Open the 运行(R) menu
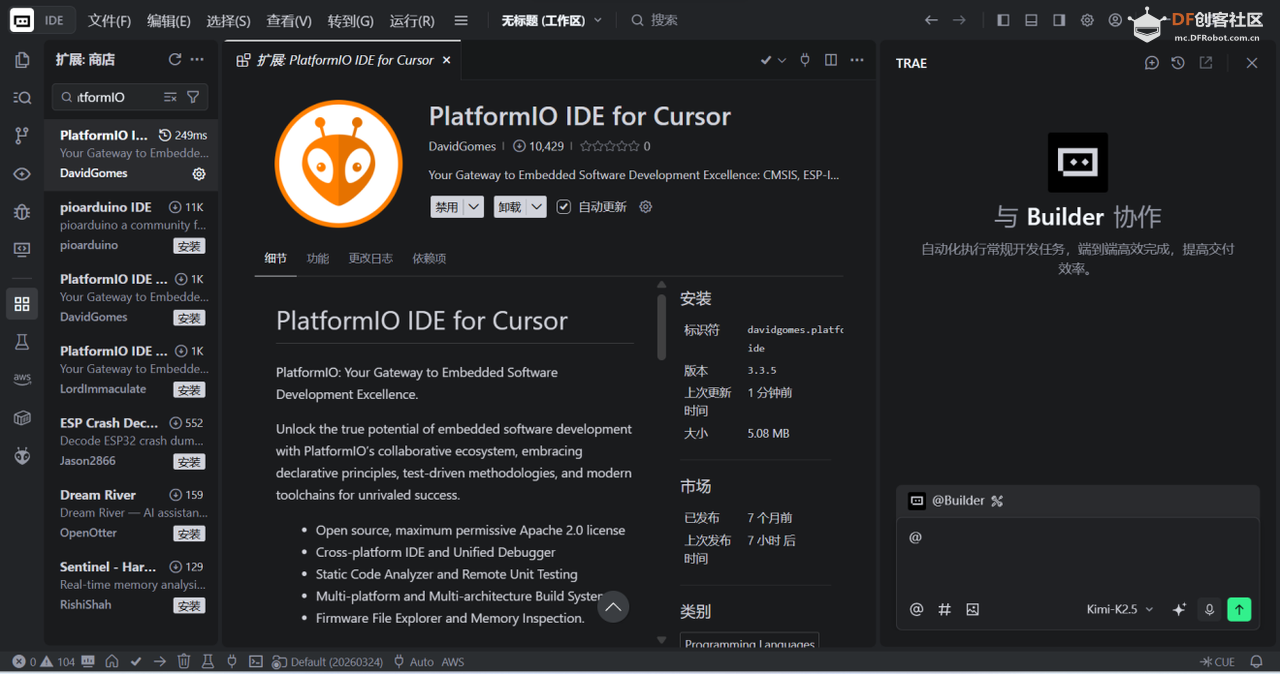The image size is (1280, 674). coord(413,19)
